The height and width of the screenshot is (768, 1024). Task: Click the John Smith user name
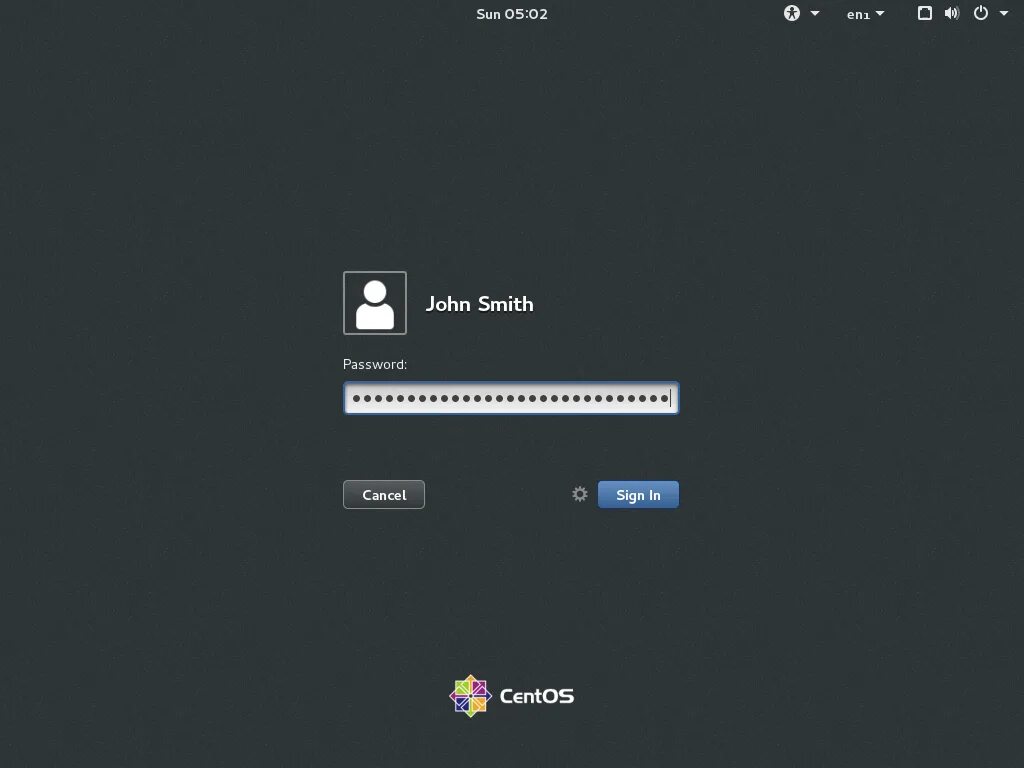tap(479, 304)
